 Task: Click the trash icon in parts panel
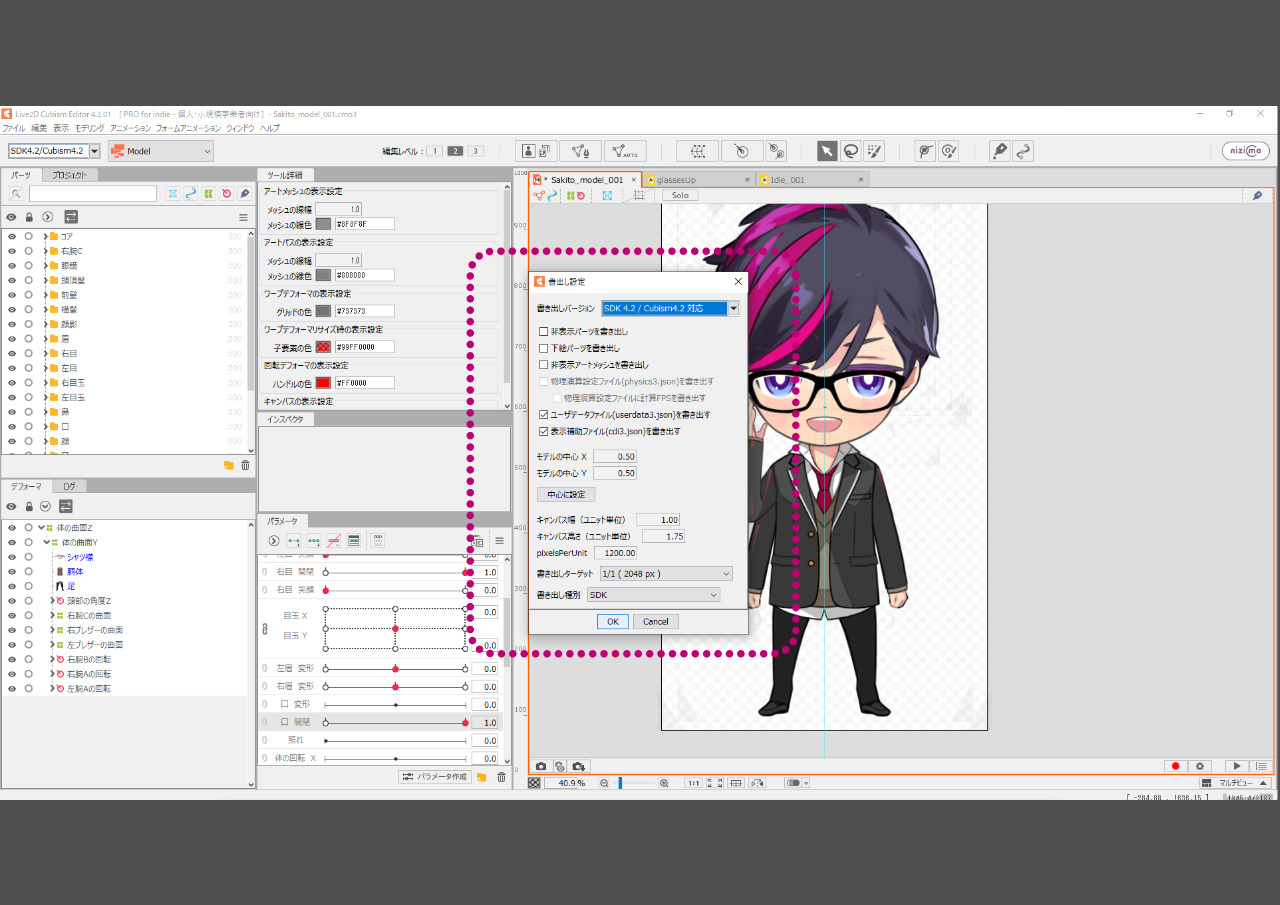[245, 465]
